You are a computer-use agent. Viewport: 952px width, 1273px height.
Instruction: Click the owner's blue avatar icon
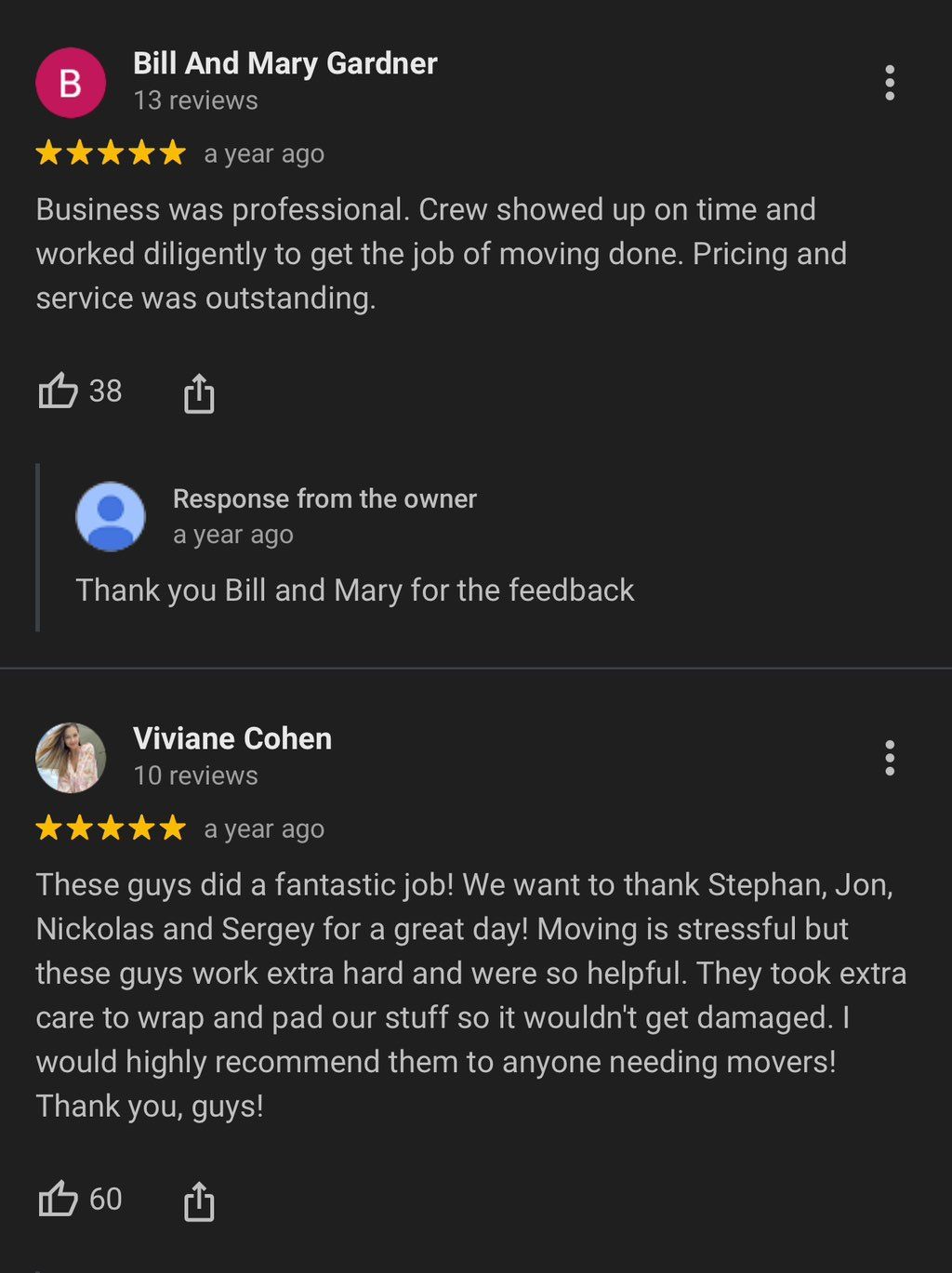[x=111, y=516]
